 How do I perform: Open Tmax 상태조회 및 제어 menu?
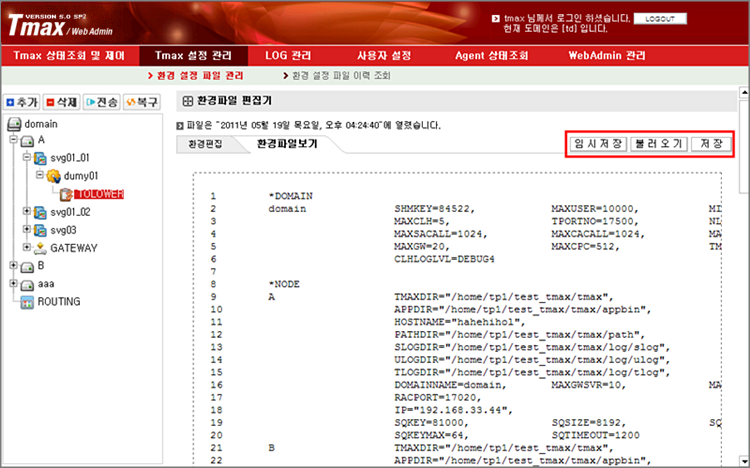point(69,56)
